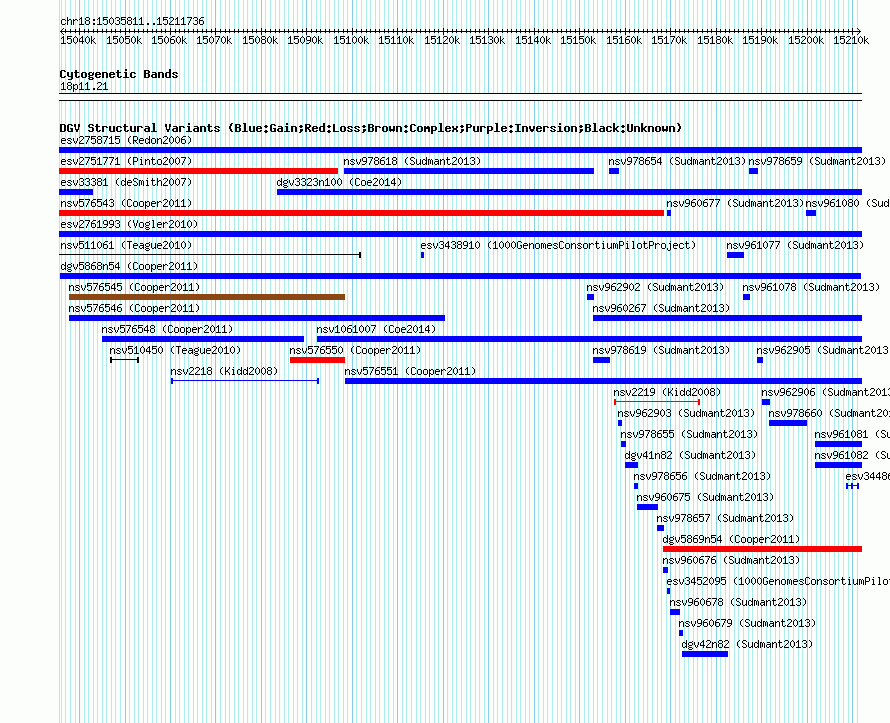Click the nsv978657 (Sudmant2013) label

pyautogui.click(x=725, y=518)
